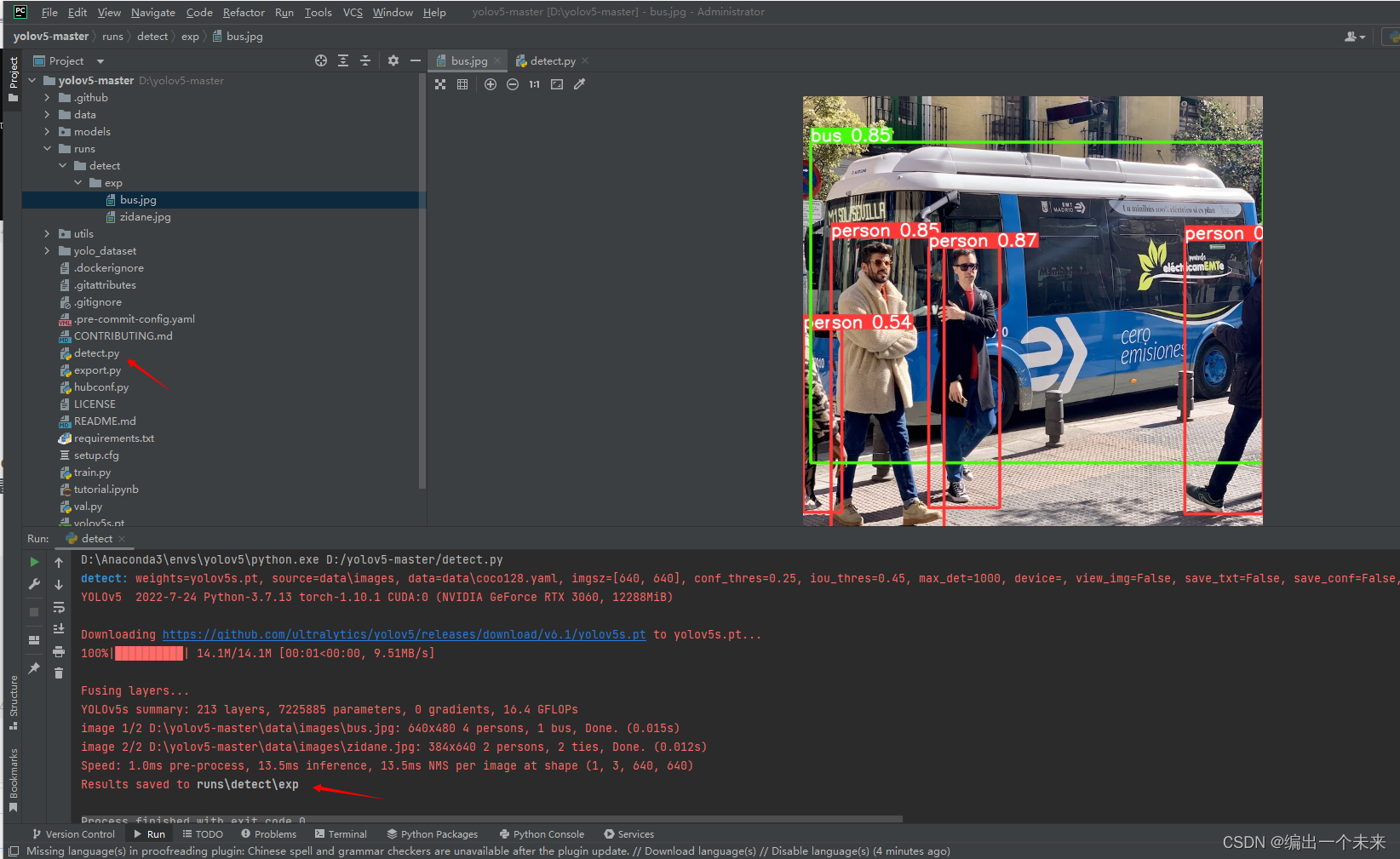Image resolution: width=1400 pixels, height=859 pixels.
Task: Open the Project panel settings gear
Action: coord(393,60)
